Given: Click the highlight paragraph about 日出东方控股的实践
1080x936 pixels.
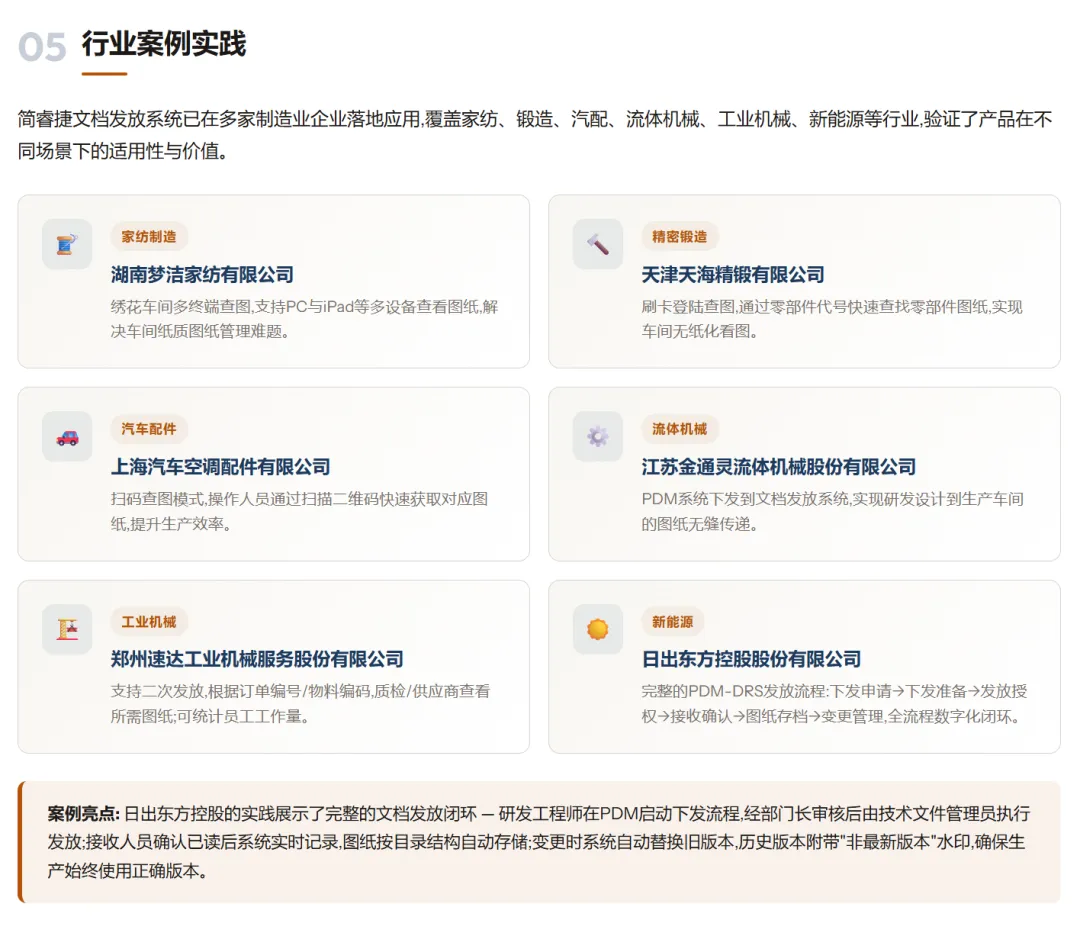Looking at the screenshot, I should [x=539, y=842].
